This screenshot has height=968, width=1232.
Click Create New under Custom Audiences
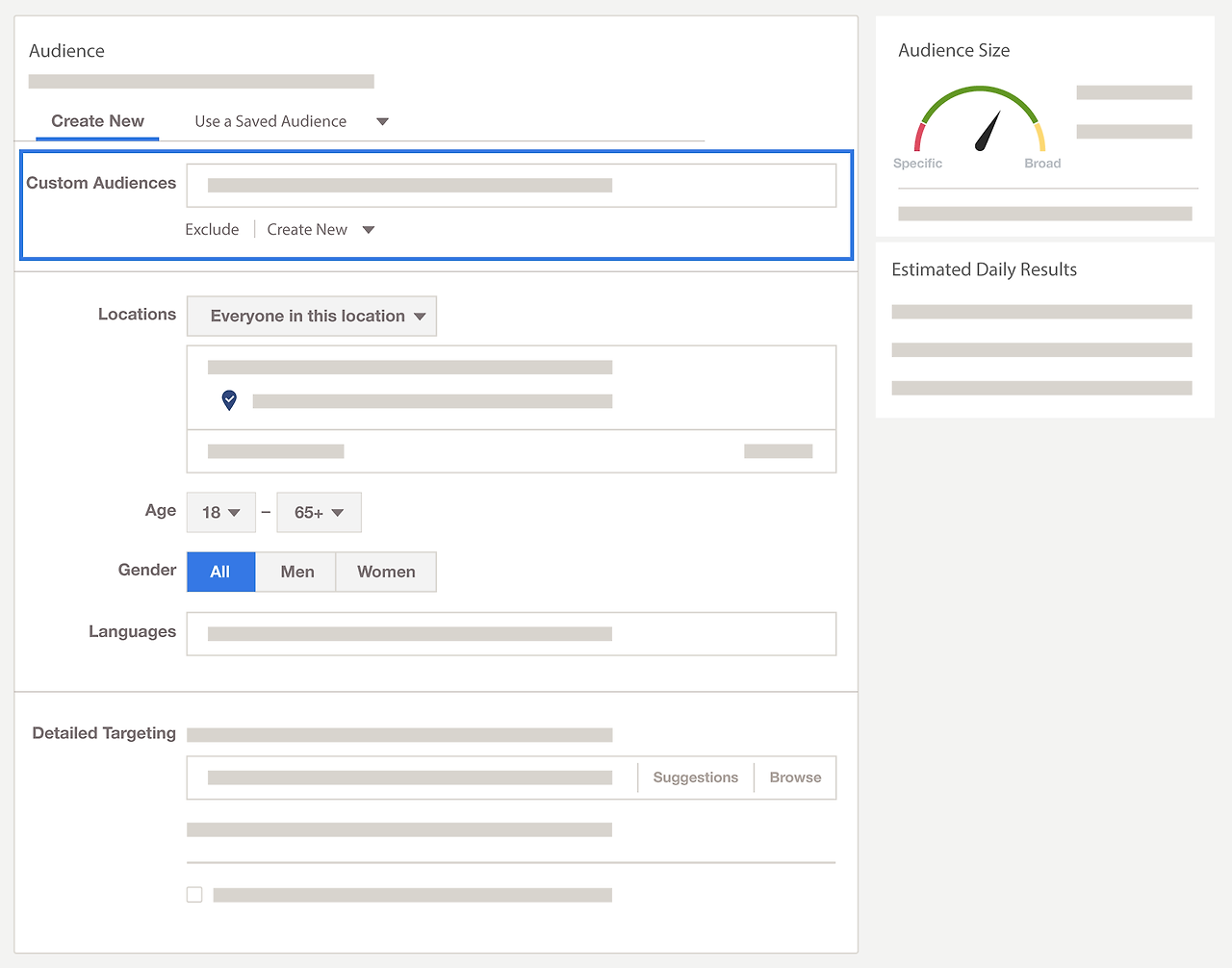click(x=307, y=230)
